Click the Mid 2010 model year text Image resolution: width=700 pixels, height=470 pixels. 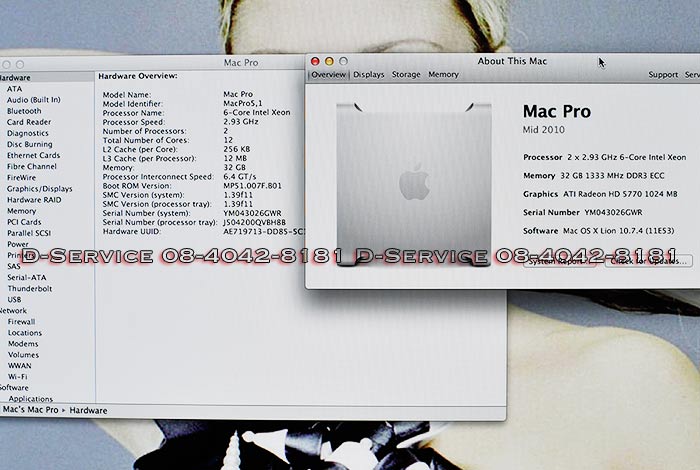(543, 130)
